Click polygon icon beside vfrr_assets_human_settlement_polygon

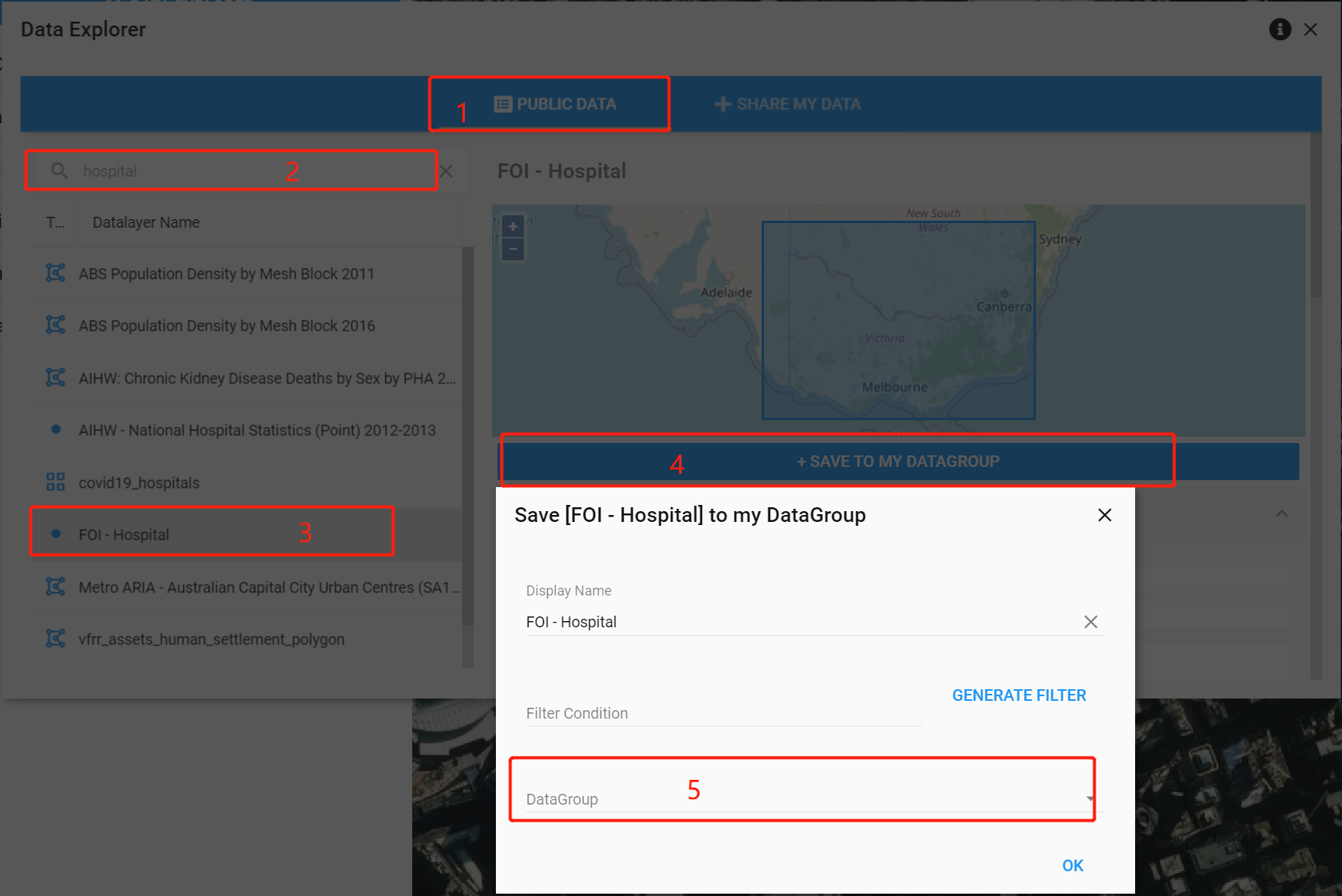pyautogui.click(x=55, y=638)
